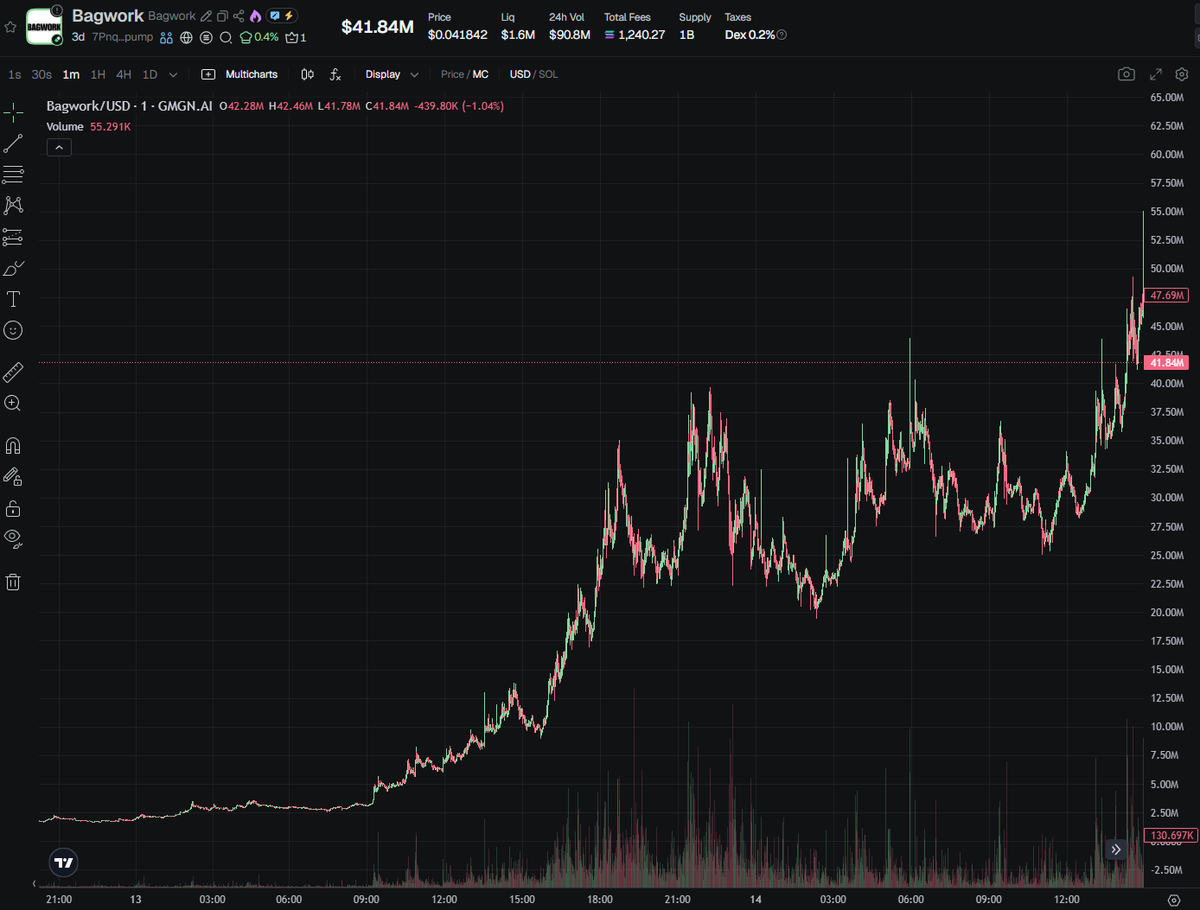Expand the Display options dropdown
The width and height of the screenshot is (1200, 910).
[391, 74]
